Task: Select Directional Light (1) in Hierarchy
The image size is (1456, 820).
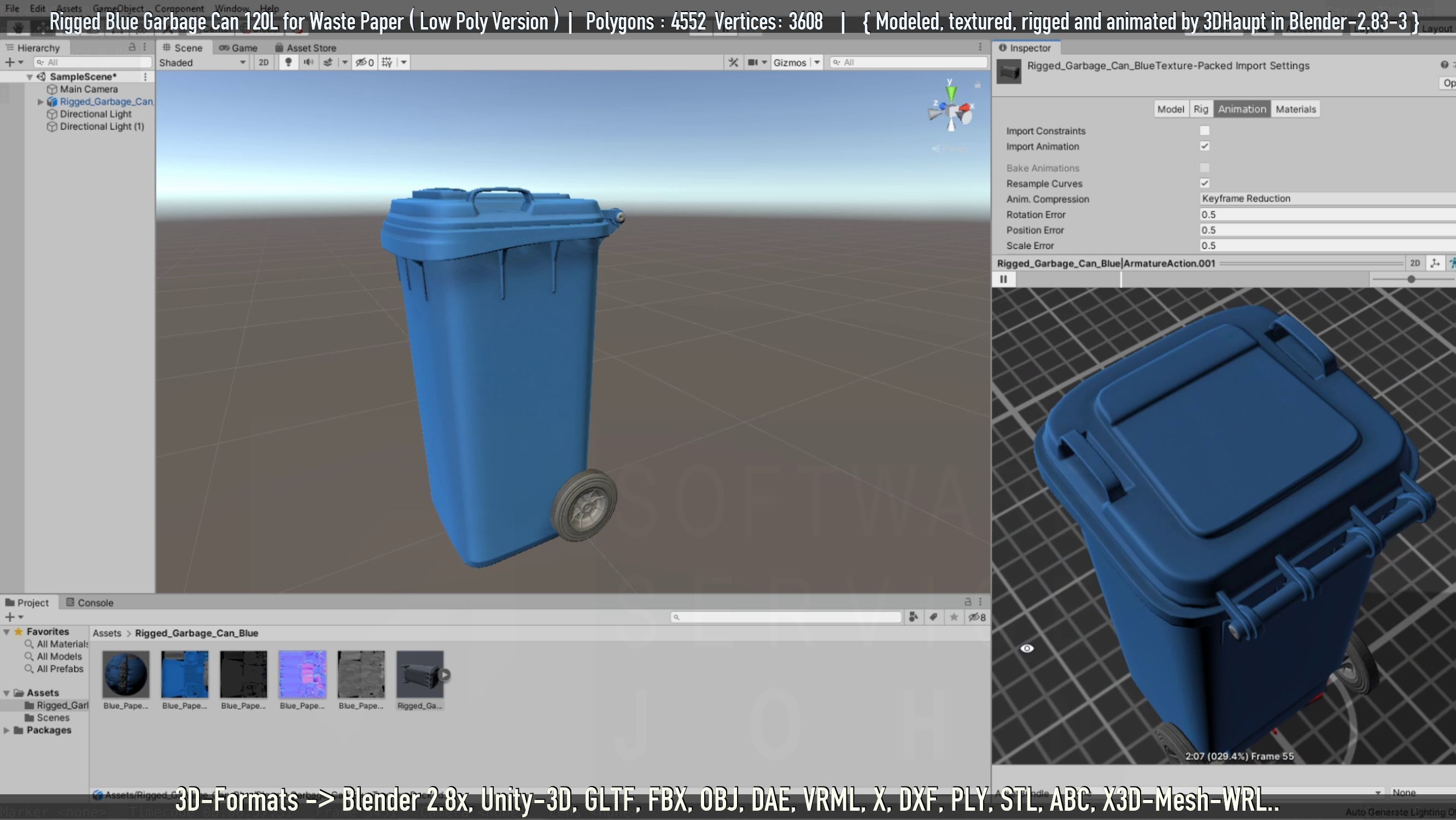Action: tap(102, 126)
